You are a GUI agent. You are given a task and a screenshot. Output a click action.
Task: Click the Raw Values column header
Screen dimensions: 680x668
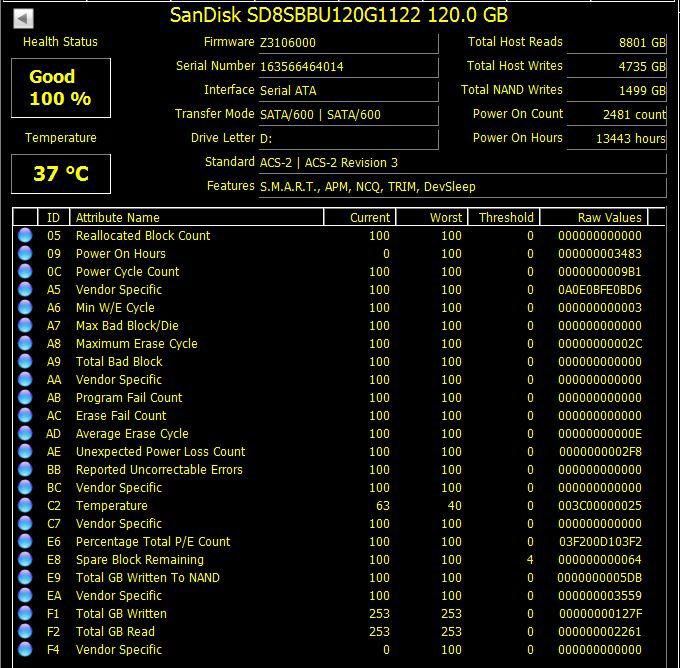coord(594,217)
